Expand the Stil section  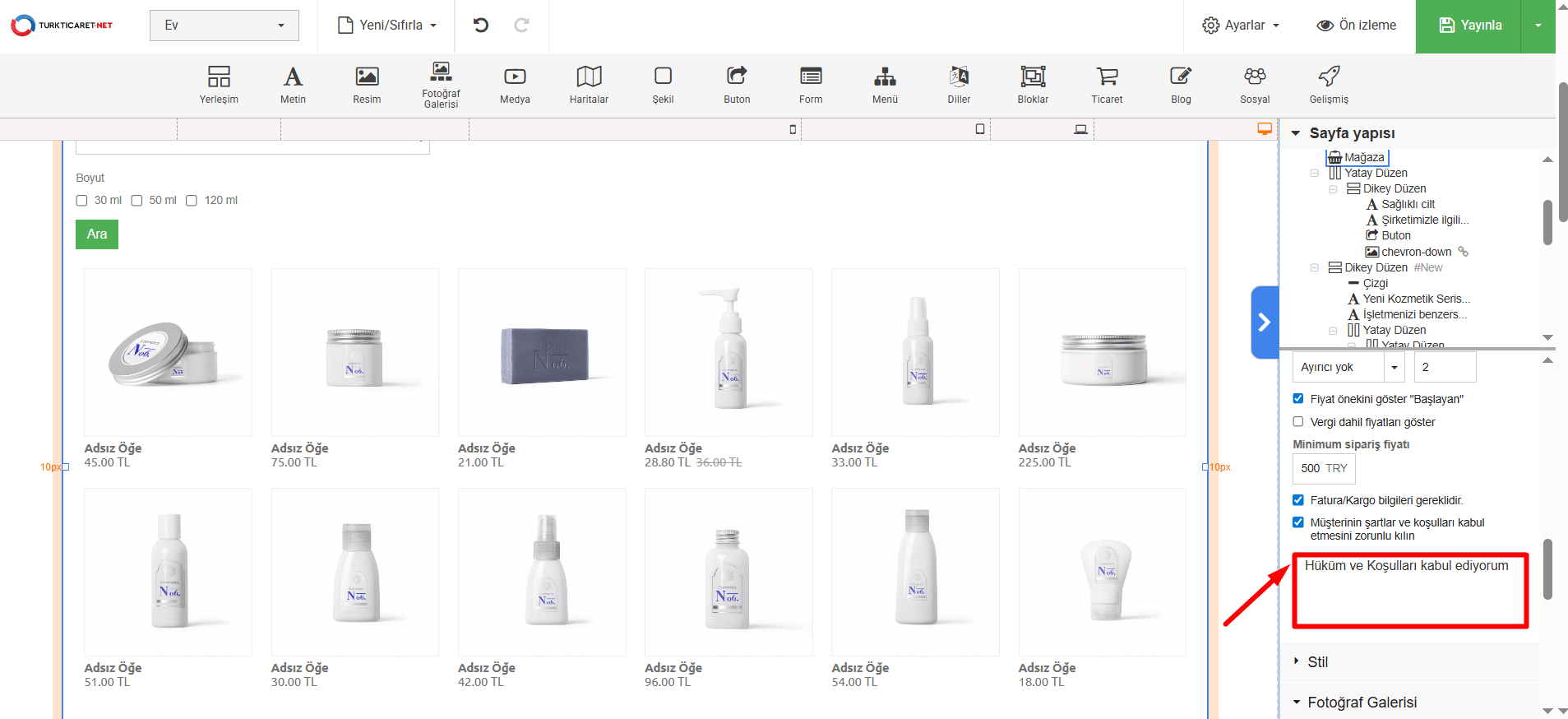pos(1317,662)
